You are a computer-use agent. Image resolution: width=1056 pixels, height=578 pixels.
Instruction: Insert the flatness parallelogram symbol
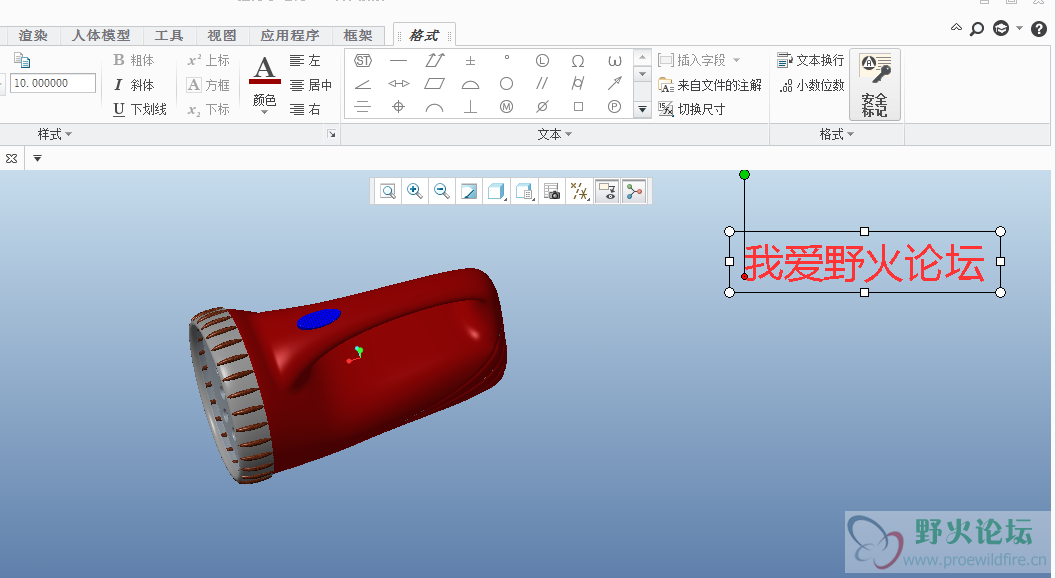(x=434, y=84)
